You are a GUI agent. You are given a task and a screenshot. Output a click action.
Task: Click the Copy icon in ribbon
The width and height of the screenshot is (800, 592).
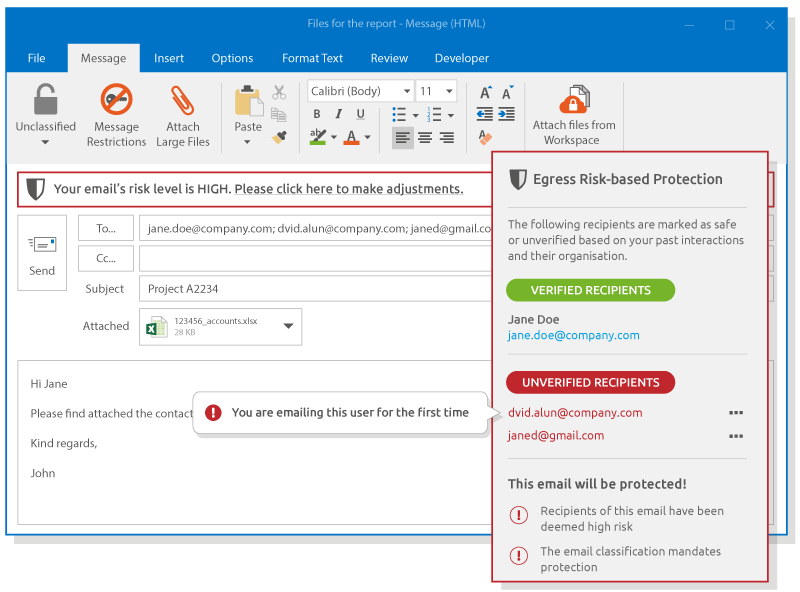coord(279,115)
